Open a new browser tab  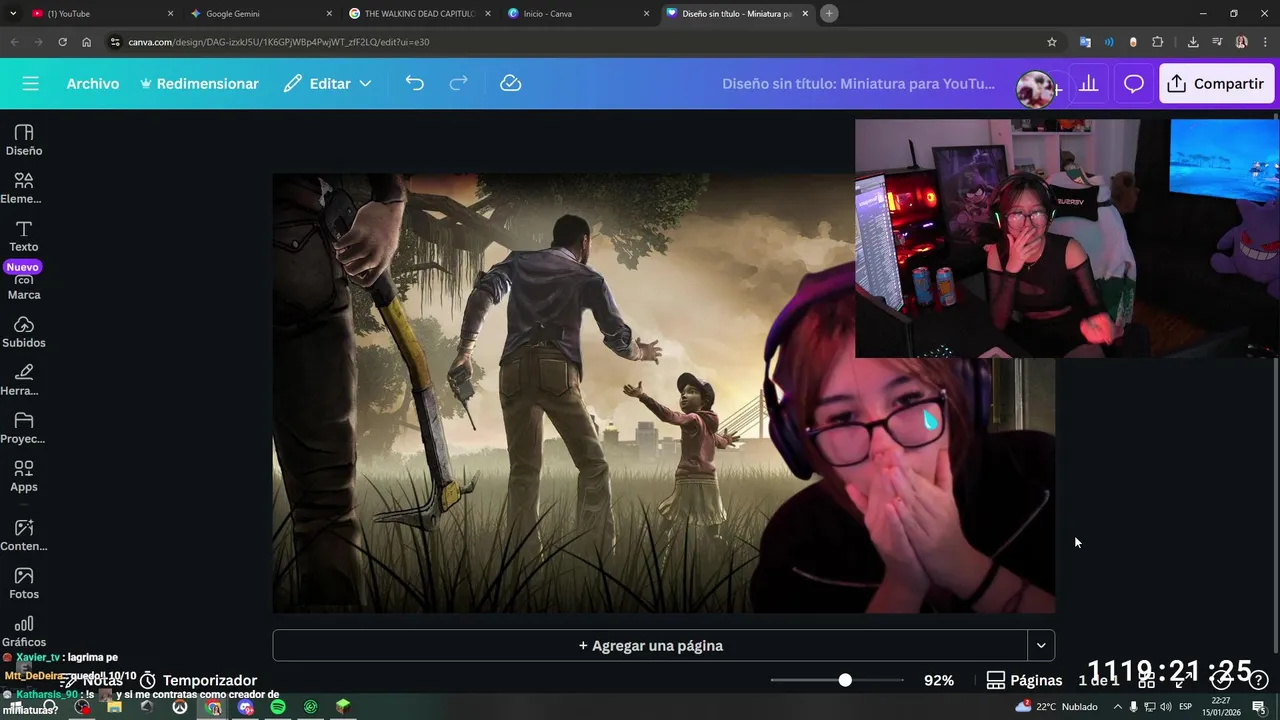pos(829,14)
